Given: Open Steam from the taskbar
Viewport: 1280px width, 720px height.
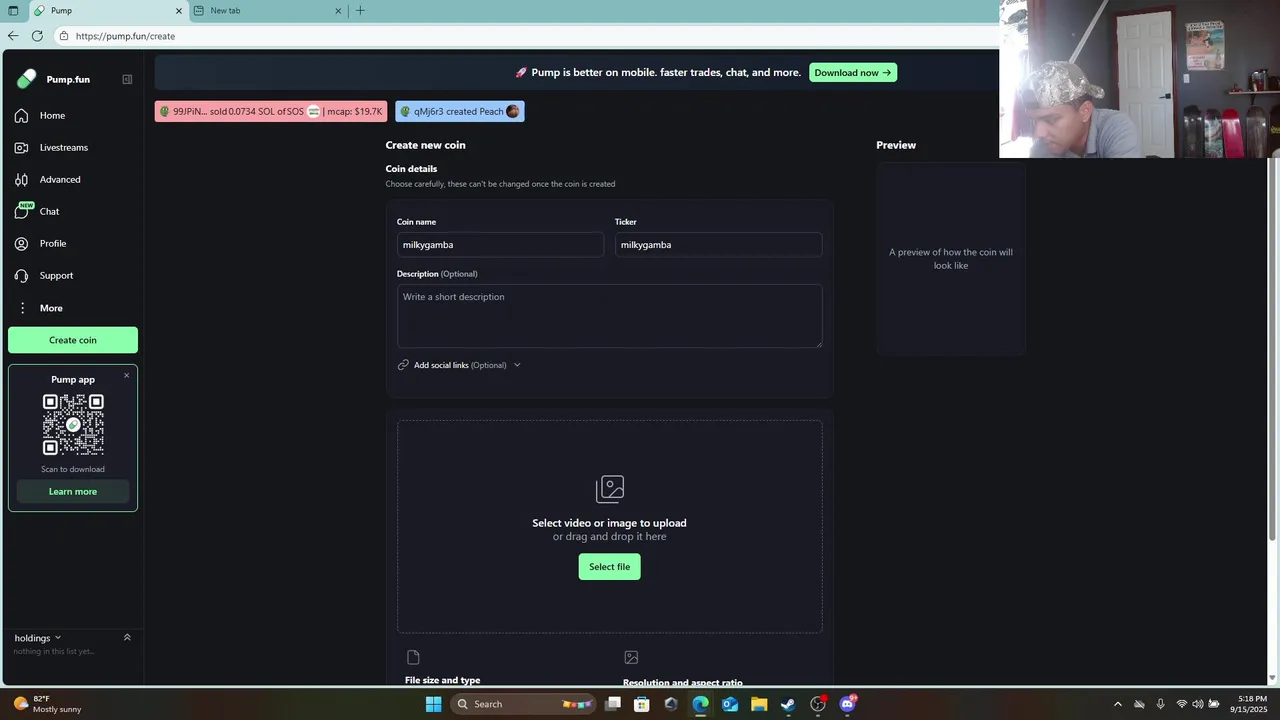Looking at the screenshot, I should (788, 704).
